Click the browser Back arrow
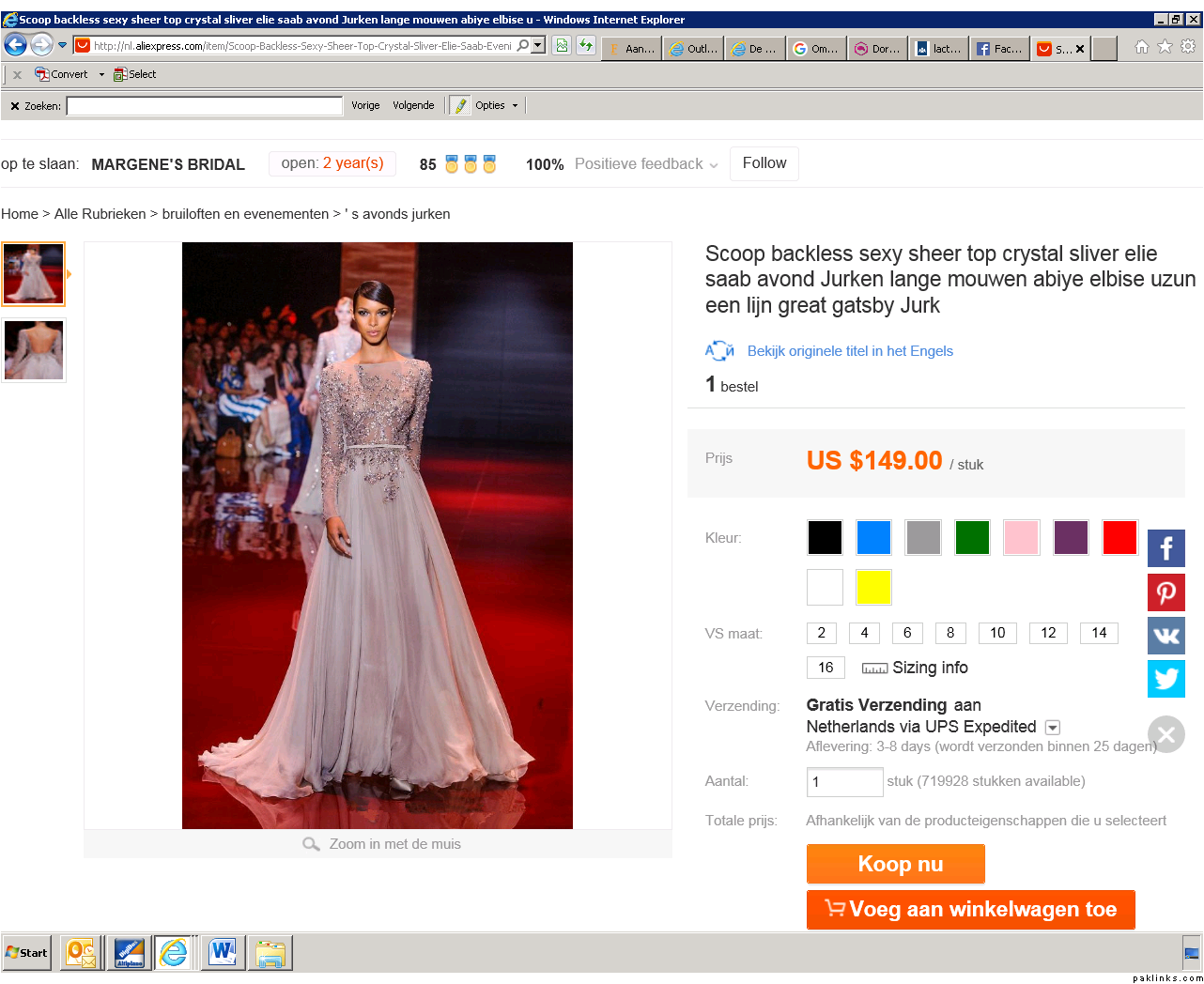This screenshot has height=984, width=1204. point(16,44)
